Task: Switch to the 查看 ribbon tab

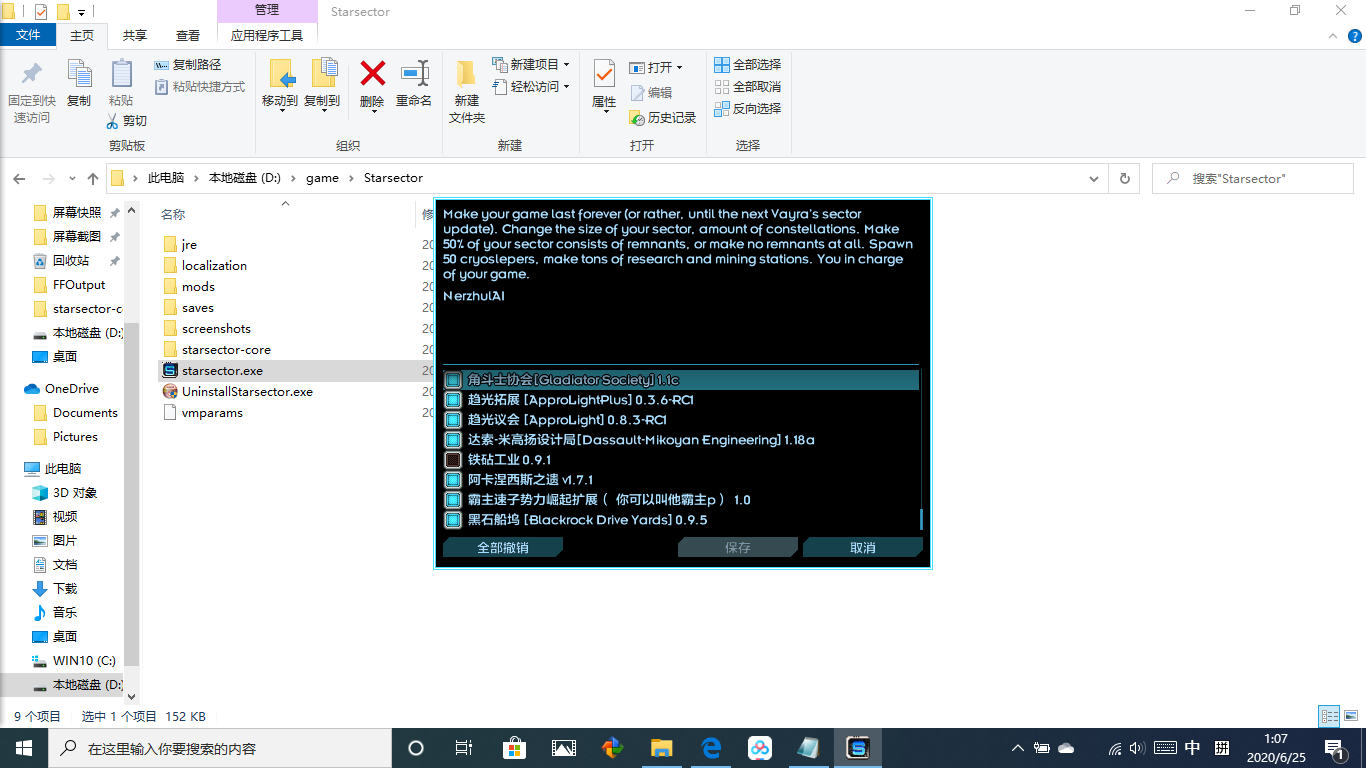Action: (189, 33)
